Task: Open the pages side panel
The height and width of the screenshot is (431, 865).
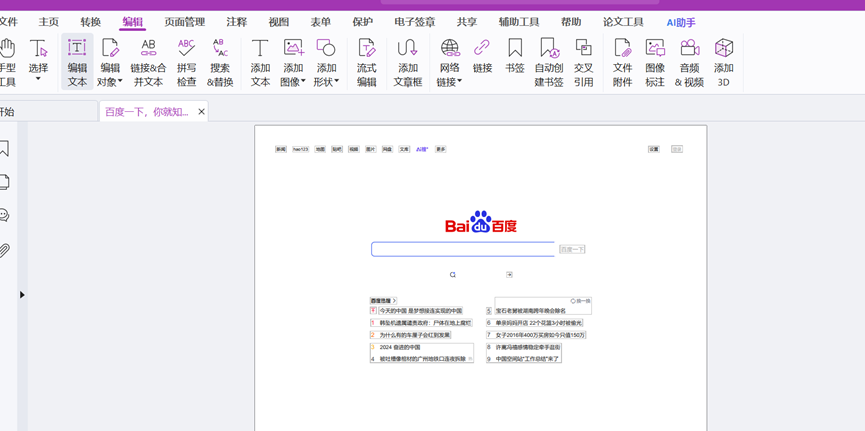Action: 4,182
